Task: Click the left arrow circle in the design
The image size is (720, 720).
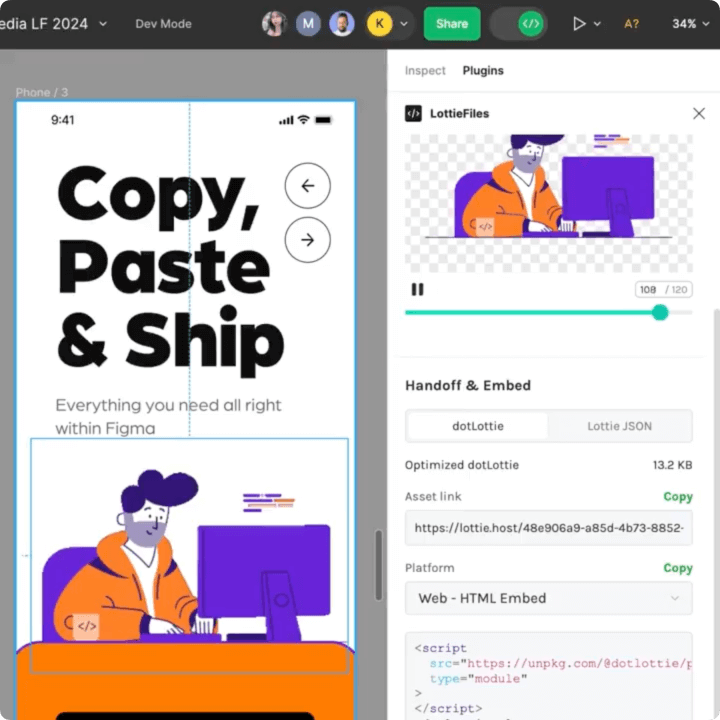Action: 307,186
